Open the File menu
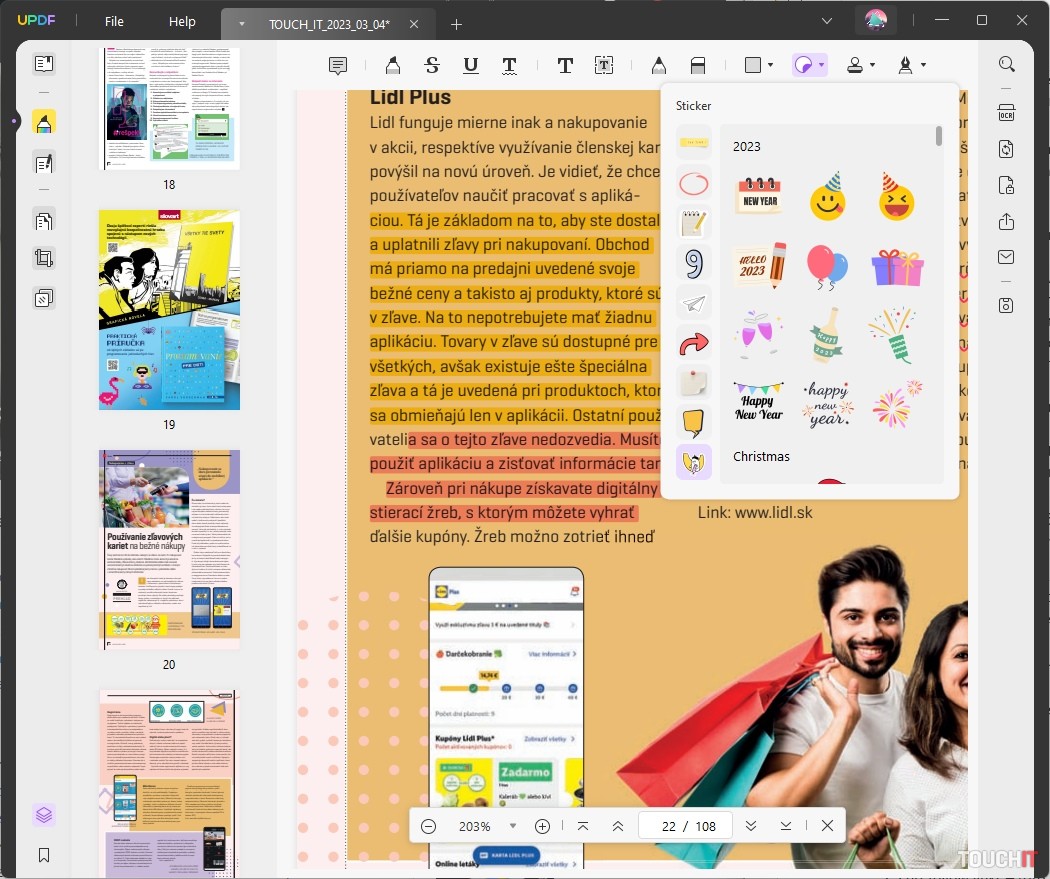The image size is (1050, 879). coord(114,21)
